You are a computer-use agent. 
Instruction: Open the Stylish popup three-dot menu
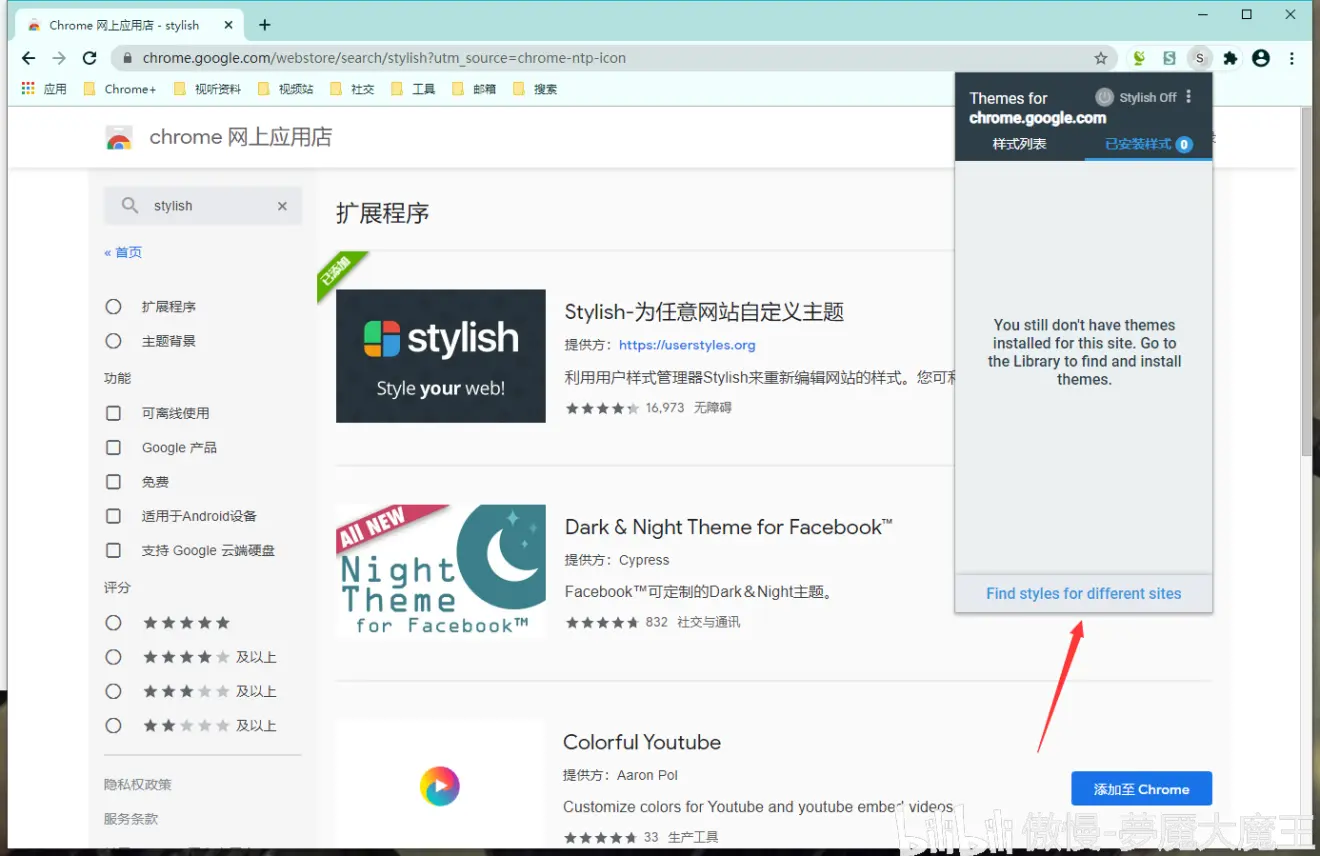tap(1189, 97)
